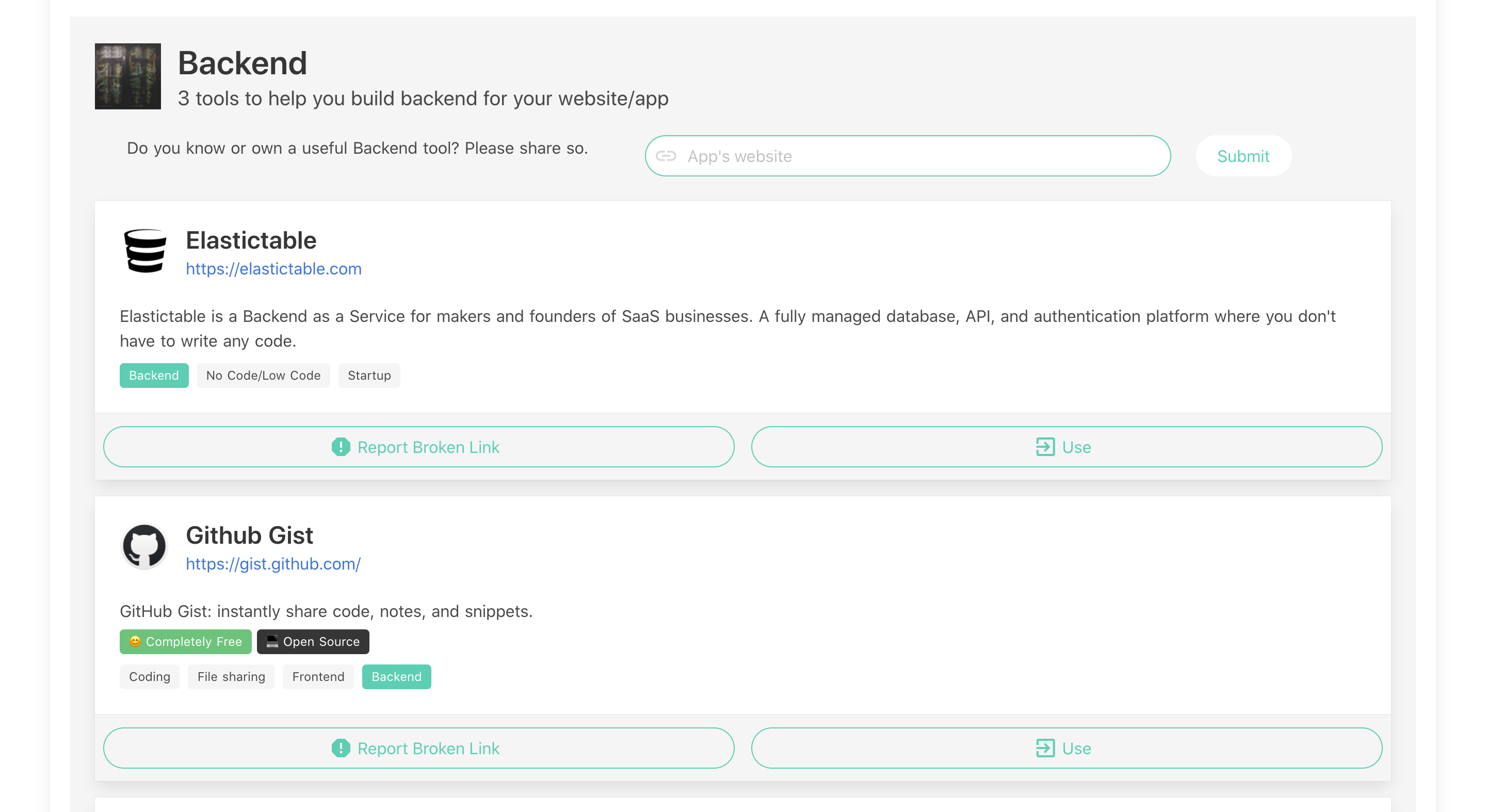Click the Completely Free badge

[x=185, y=641]
